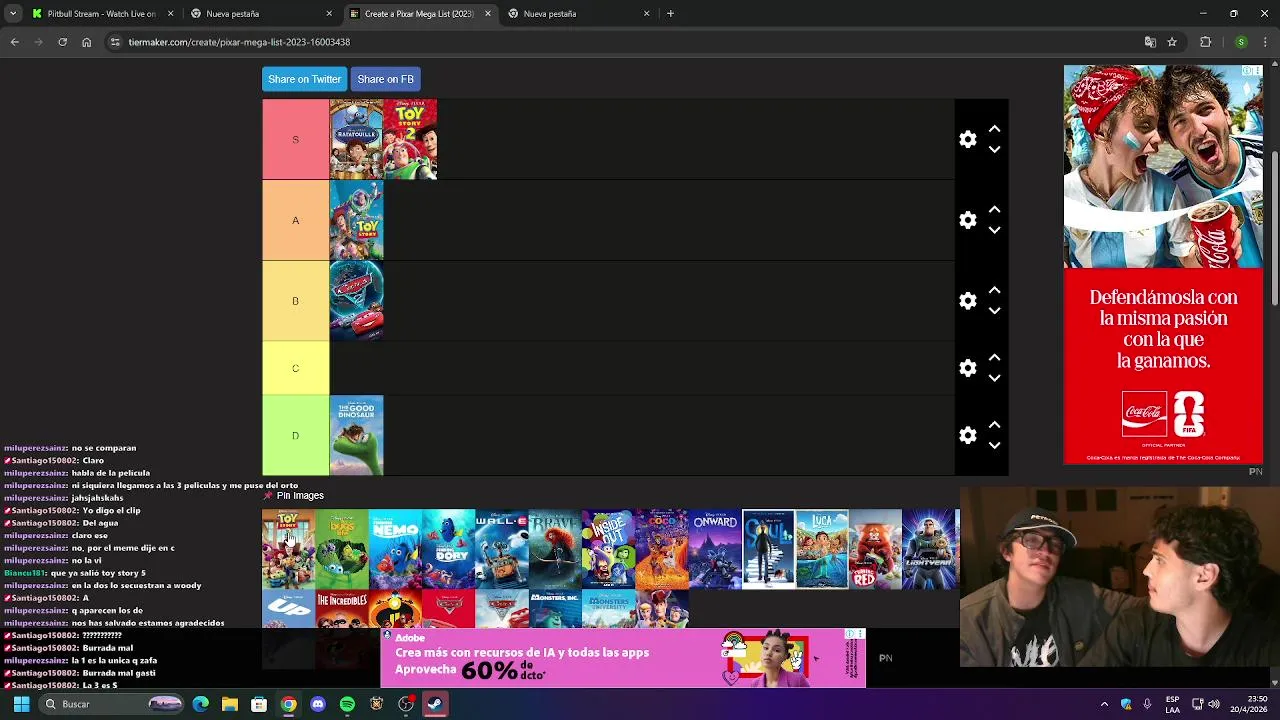1280x720 pixels.
Task: Move A tier row up with arrow
Action: coord(994,210)
